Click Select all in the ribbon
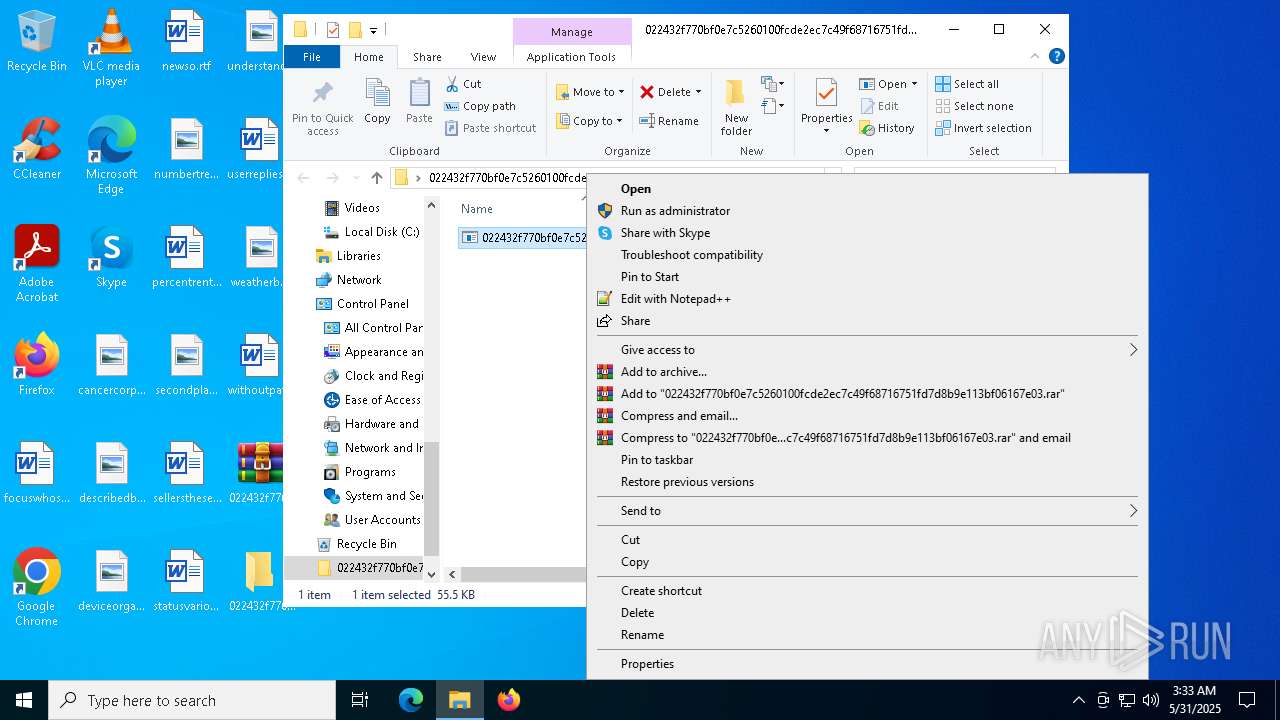Screen dimensions: 1280x720 pos(967,84)
